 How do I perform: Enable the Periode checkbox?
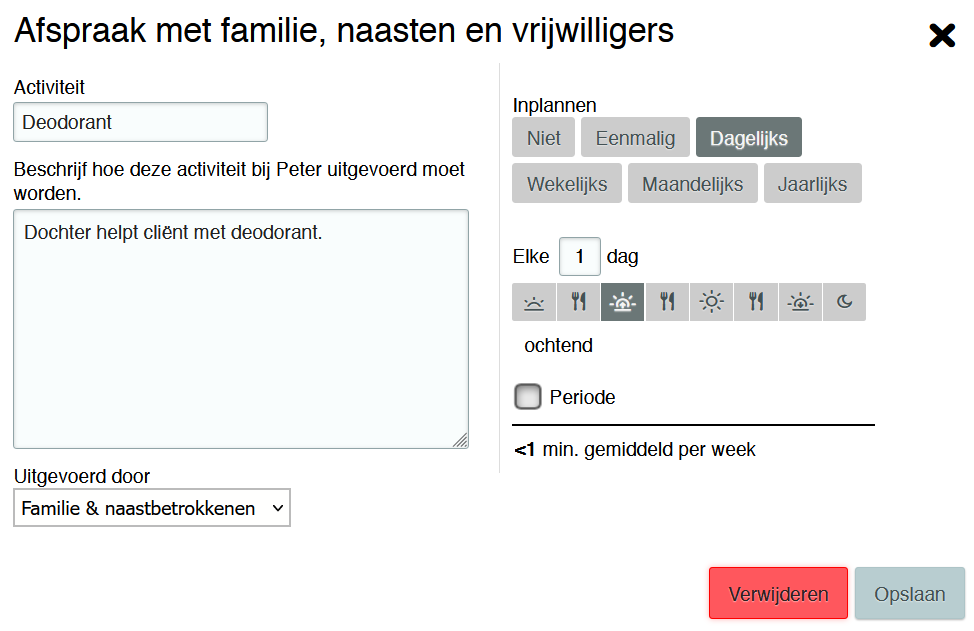(527, 397)
